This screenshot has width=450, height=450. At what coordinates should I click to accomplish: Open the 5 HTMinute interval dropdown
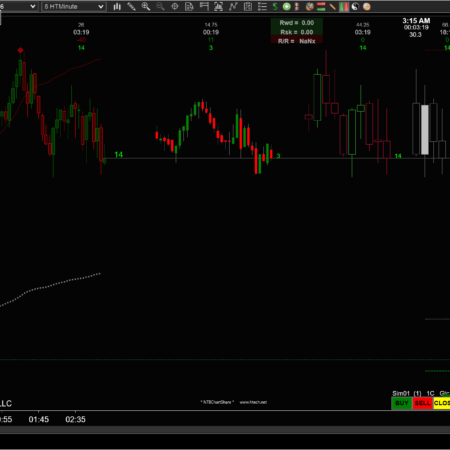[74, 6]
